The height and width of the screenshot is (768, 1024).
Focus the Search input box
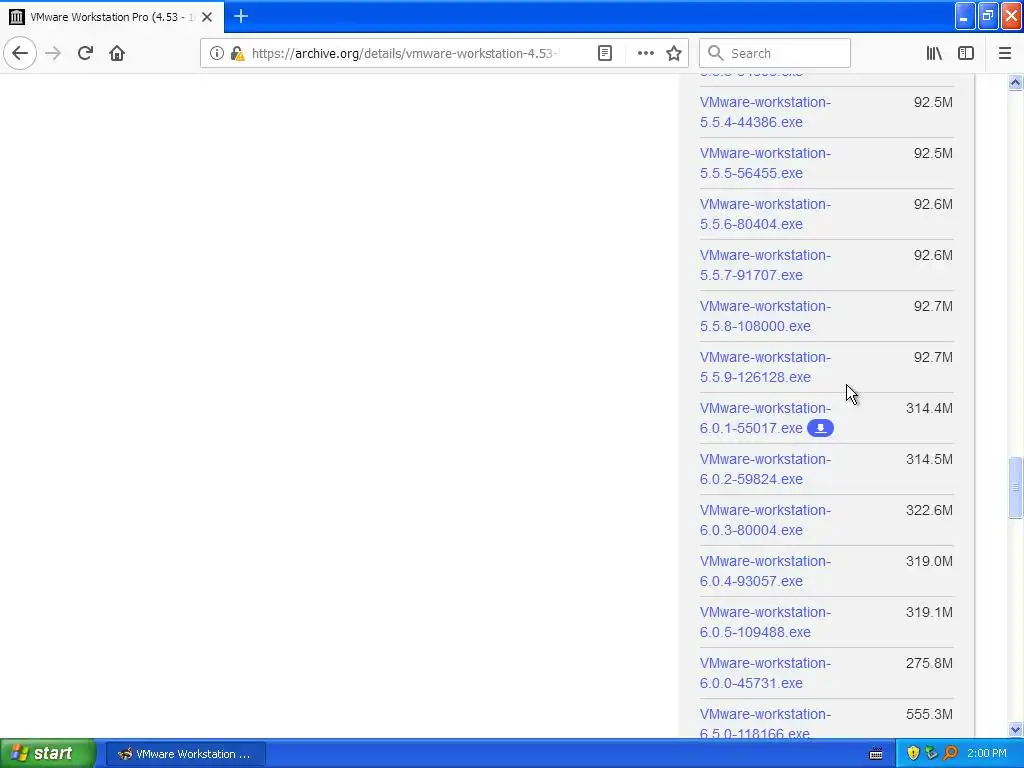[x=775, y=53]
